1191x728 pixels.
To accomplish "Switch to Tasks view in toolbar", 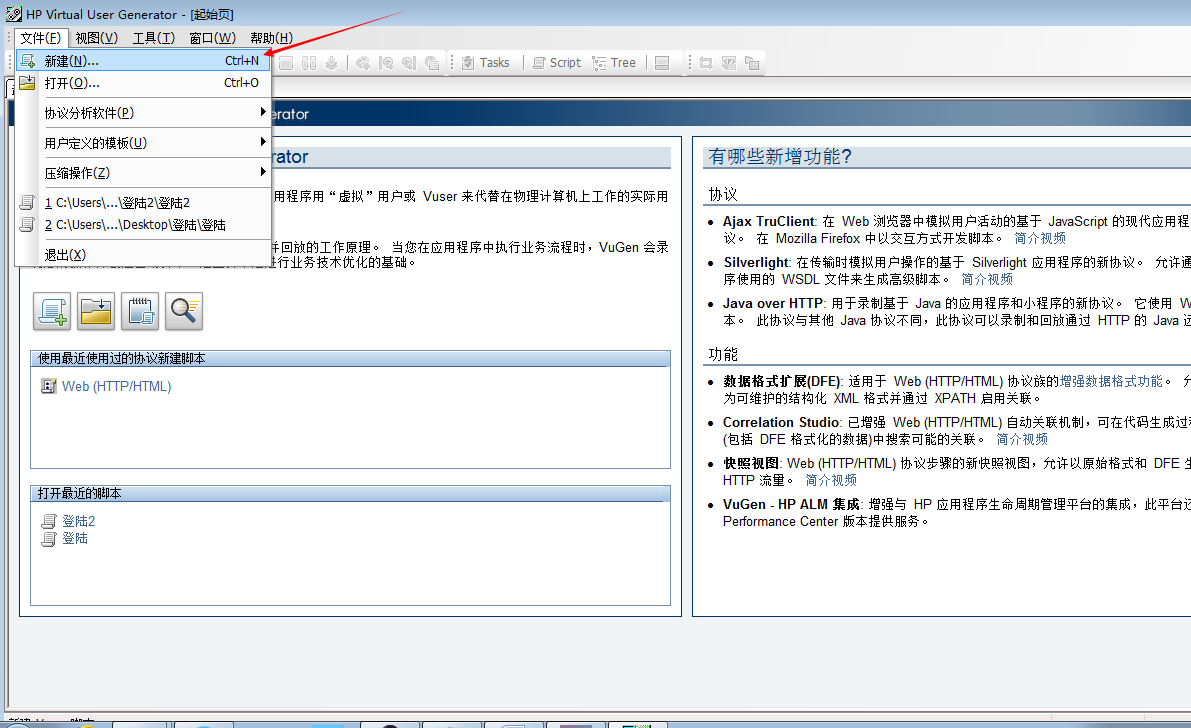I will [485, 63].
